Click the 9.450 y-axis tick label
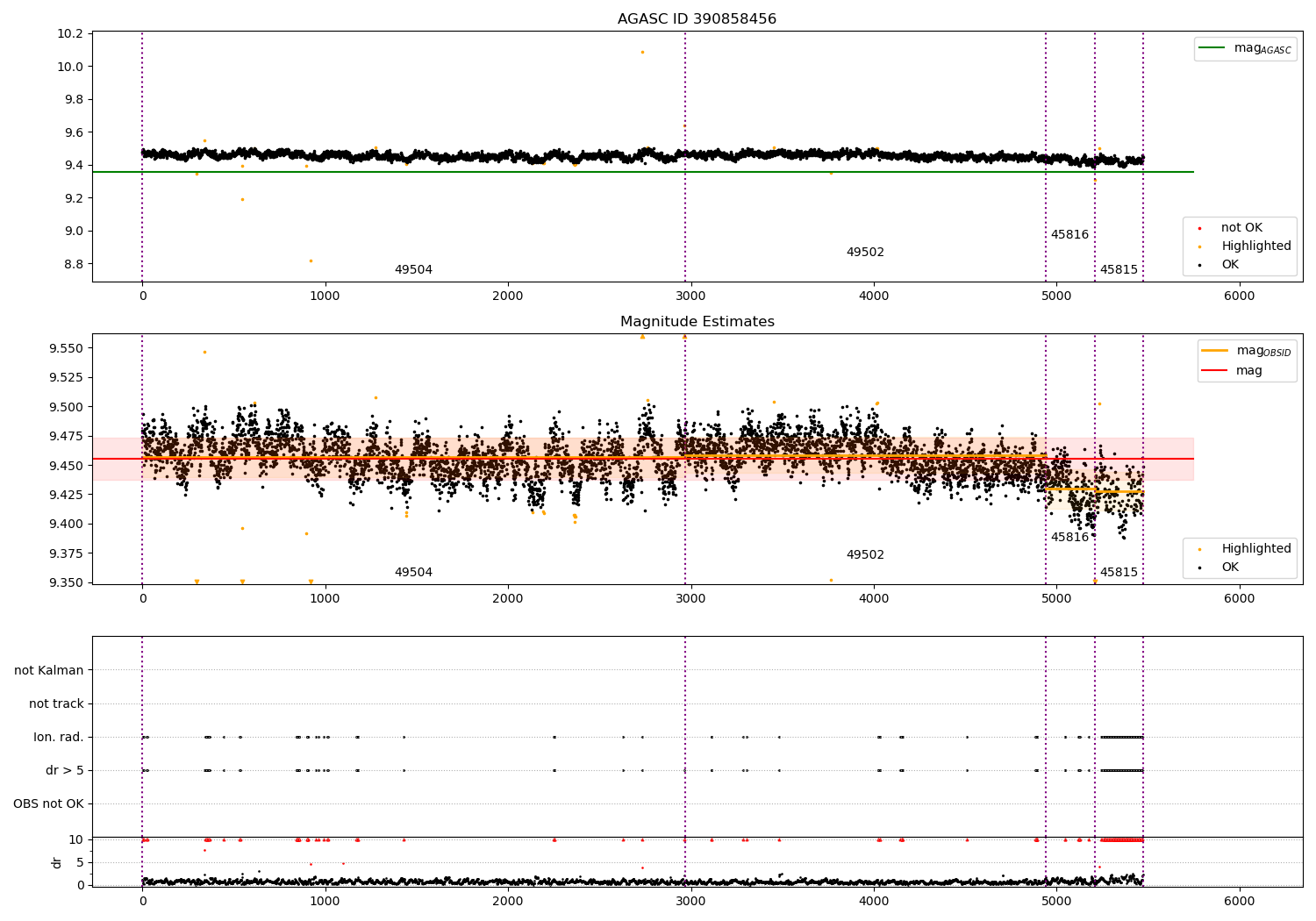 67,466
